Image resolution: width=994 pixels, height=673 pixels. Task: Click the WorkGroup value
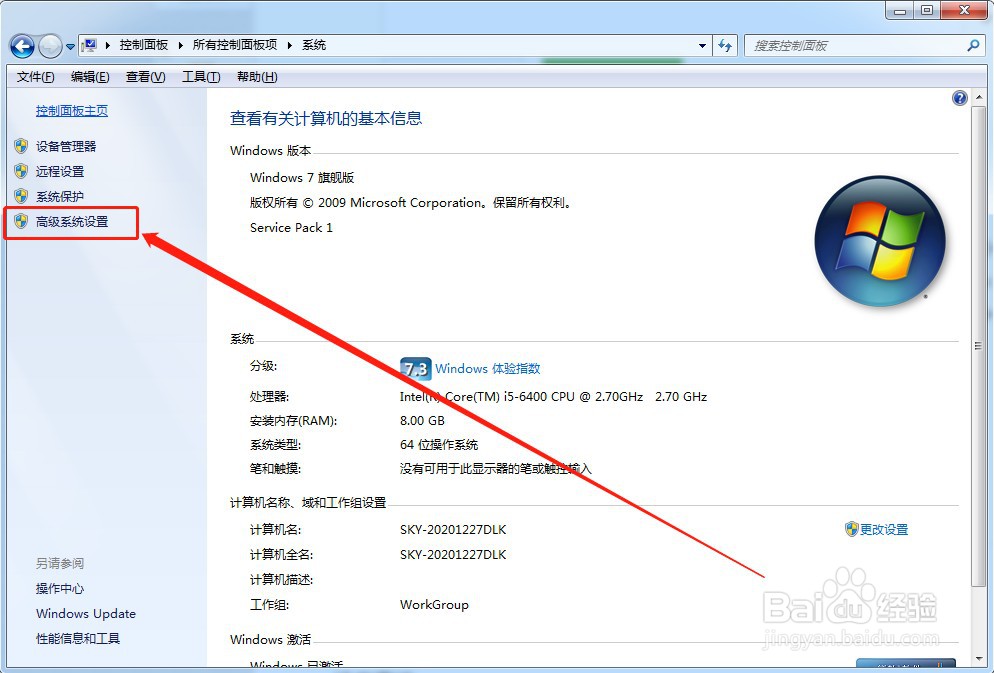434,605
